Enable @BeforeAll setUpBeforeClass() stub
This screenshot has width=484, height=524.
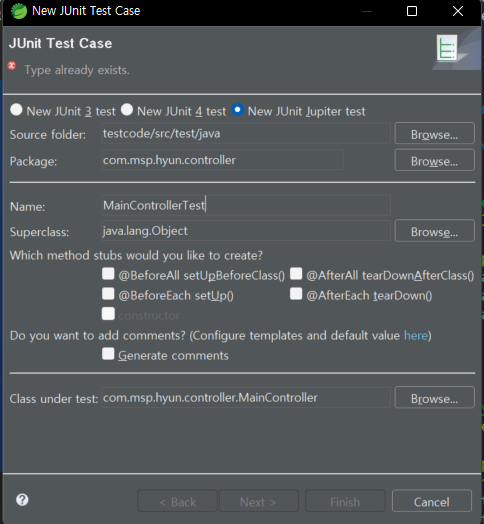(x=108, y=274)
